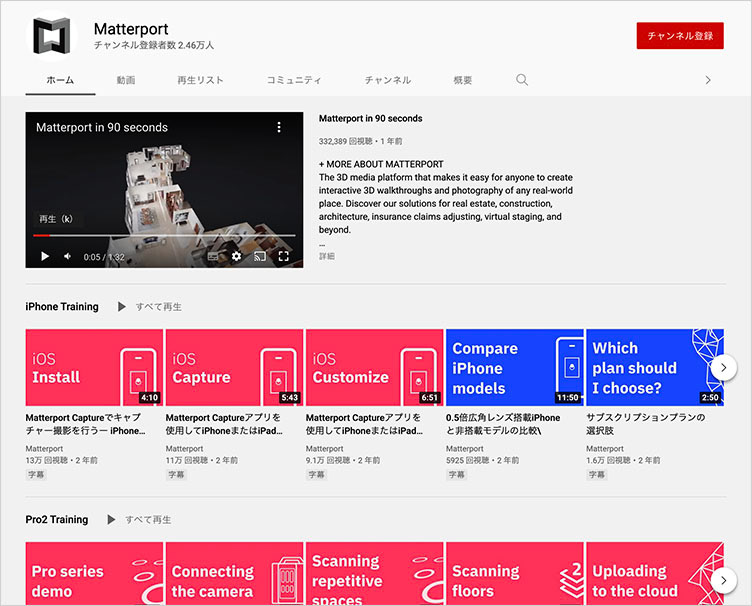The height and width of the screenshot is (606, 752).
Task: Click the 字幕 badge under the 13万 views video
Action: 36,475
